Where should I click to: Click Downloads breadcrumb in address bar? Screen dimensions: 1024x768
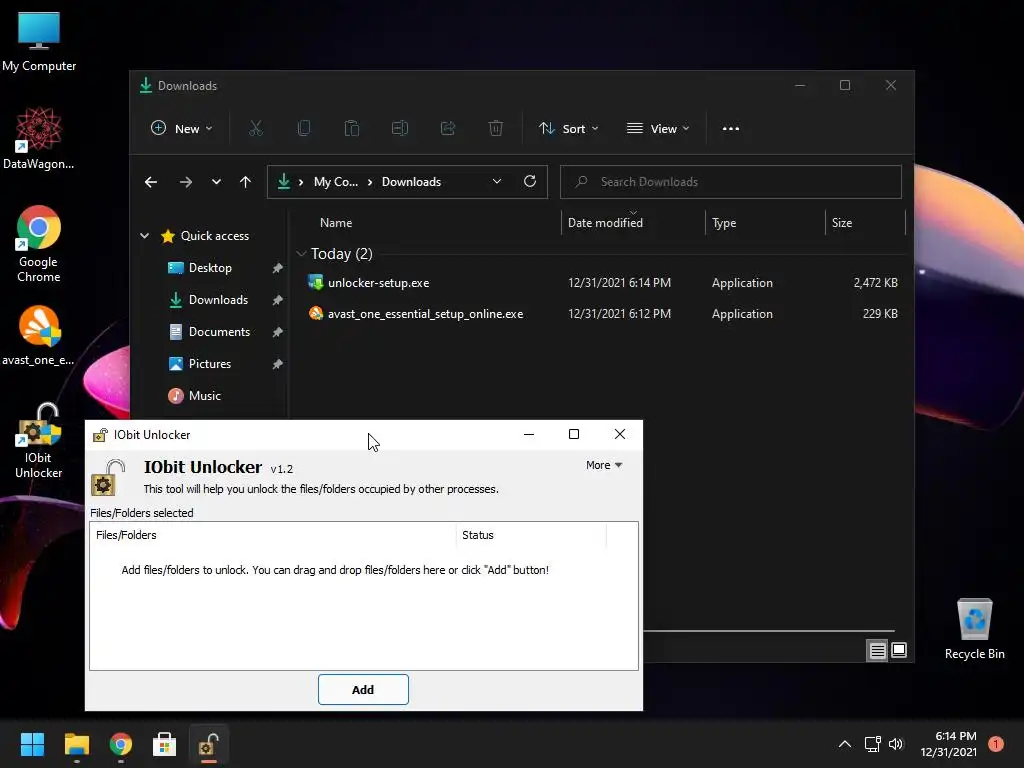411,182
